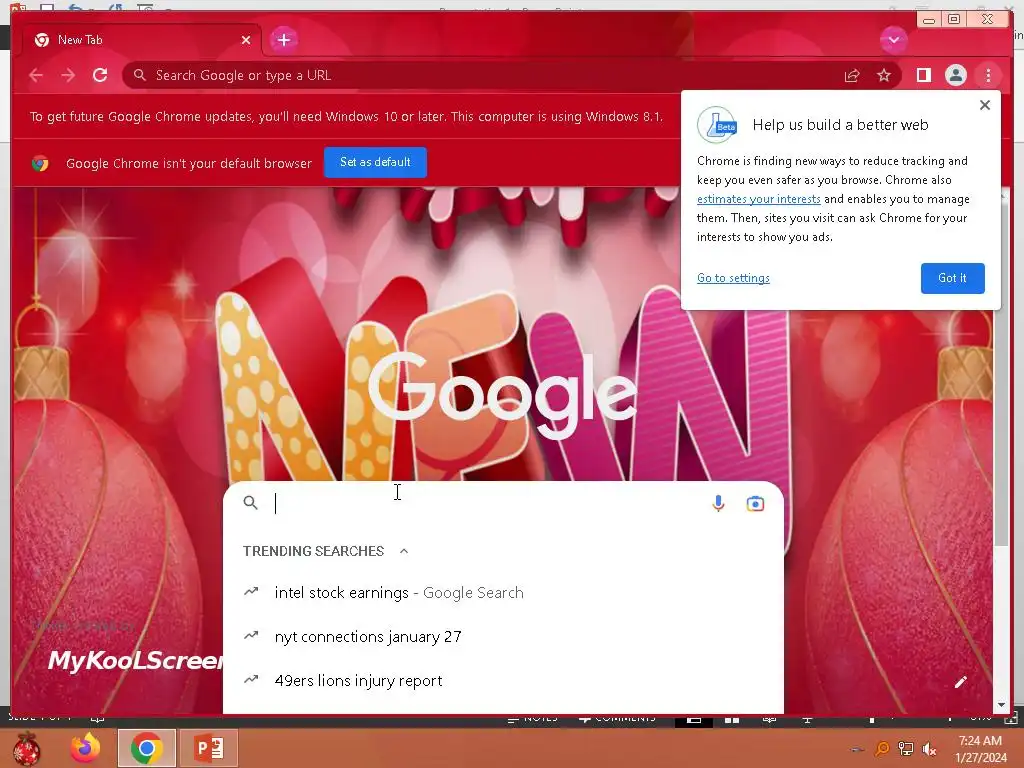Image resolution: width=1024 pixels, height=768 pixels.
Task: Open the Chrome three-dot menu
Action: (988, 75)
